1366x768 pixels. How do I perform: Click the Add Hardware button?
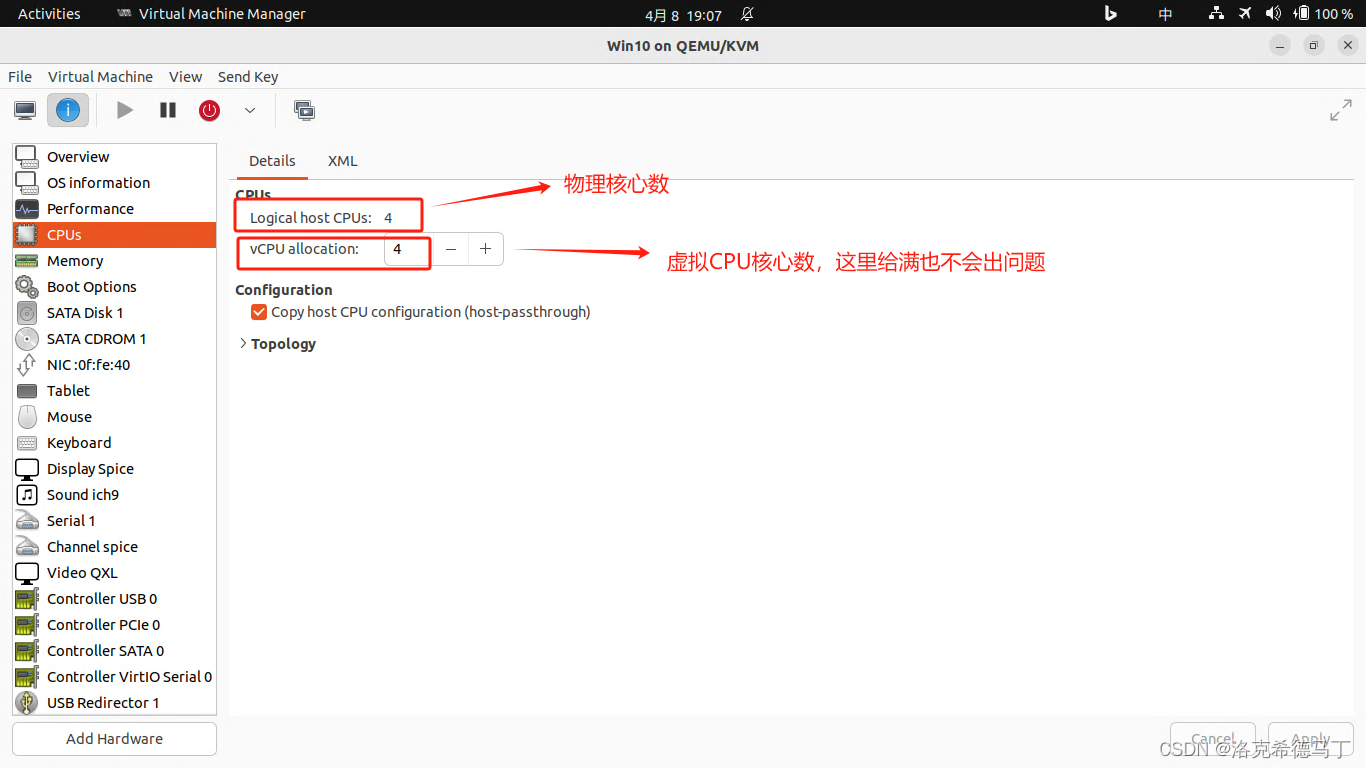[x=114, y=739]
